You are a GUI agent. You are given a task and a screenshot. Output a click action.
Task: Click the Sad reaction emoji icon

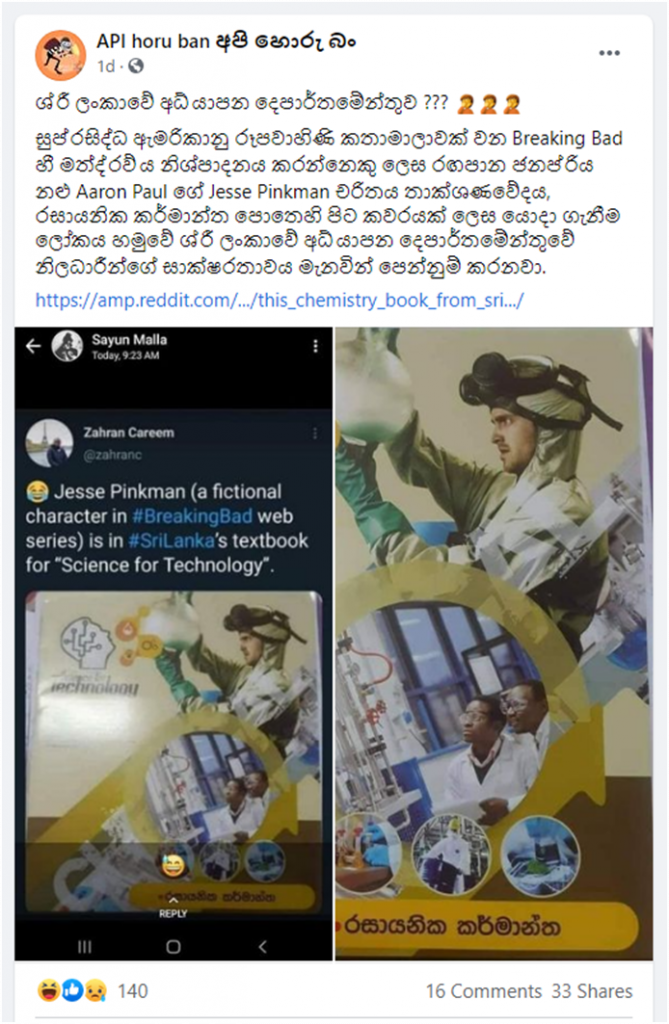pos(94,991)
